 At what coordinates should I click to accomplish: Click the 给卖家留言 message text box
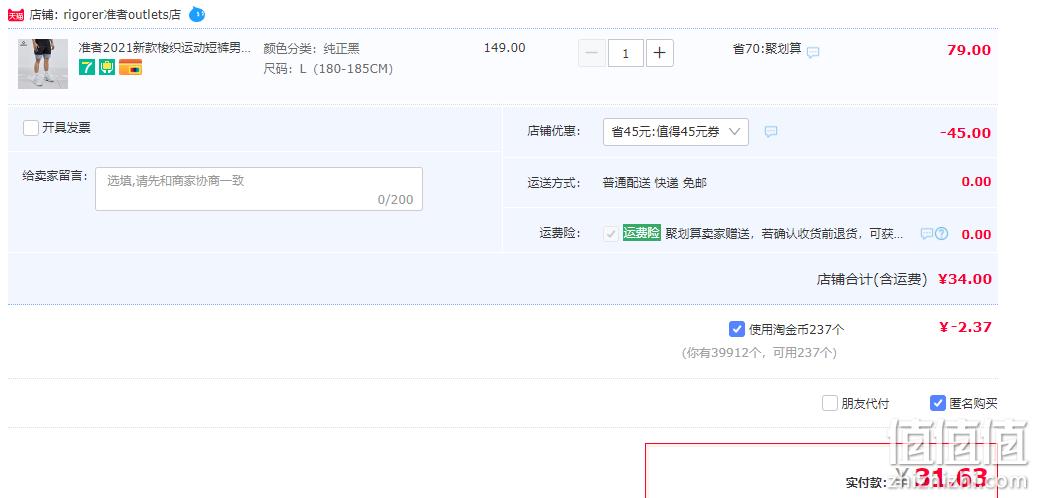pyautogui.click(x=259, y=189)
